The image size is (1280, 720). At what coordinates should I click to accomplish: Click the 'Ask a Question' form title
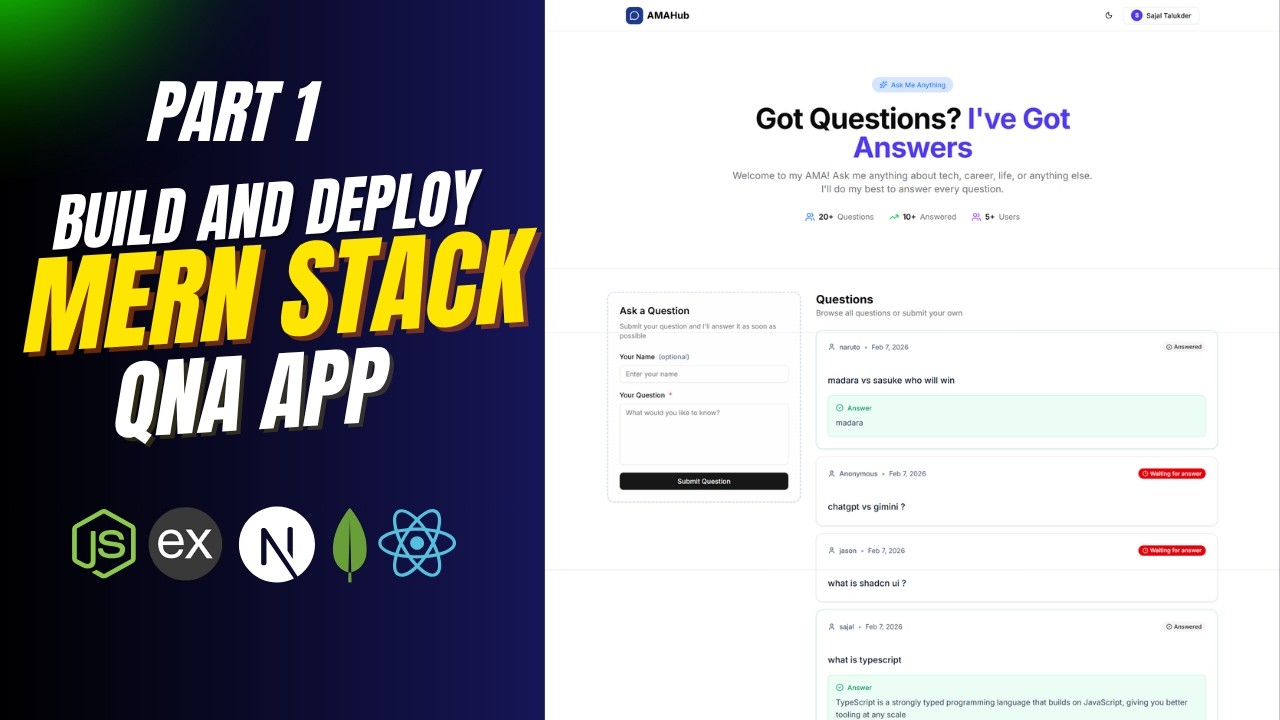pyautogui.click(x=654, y=311)
